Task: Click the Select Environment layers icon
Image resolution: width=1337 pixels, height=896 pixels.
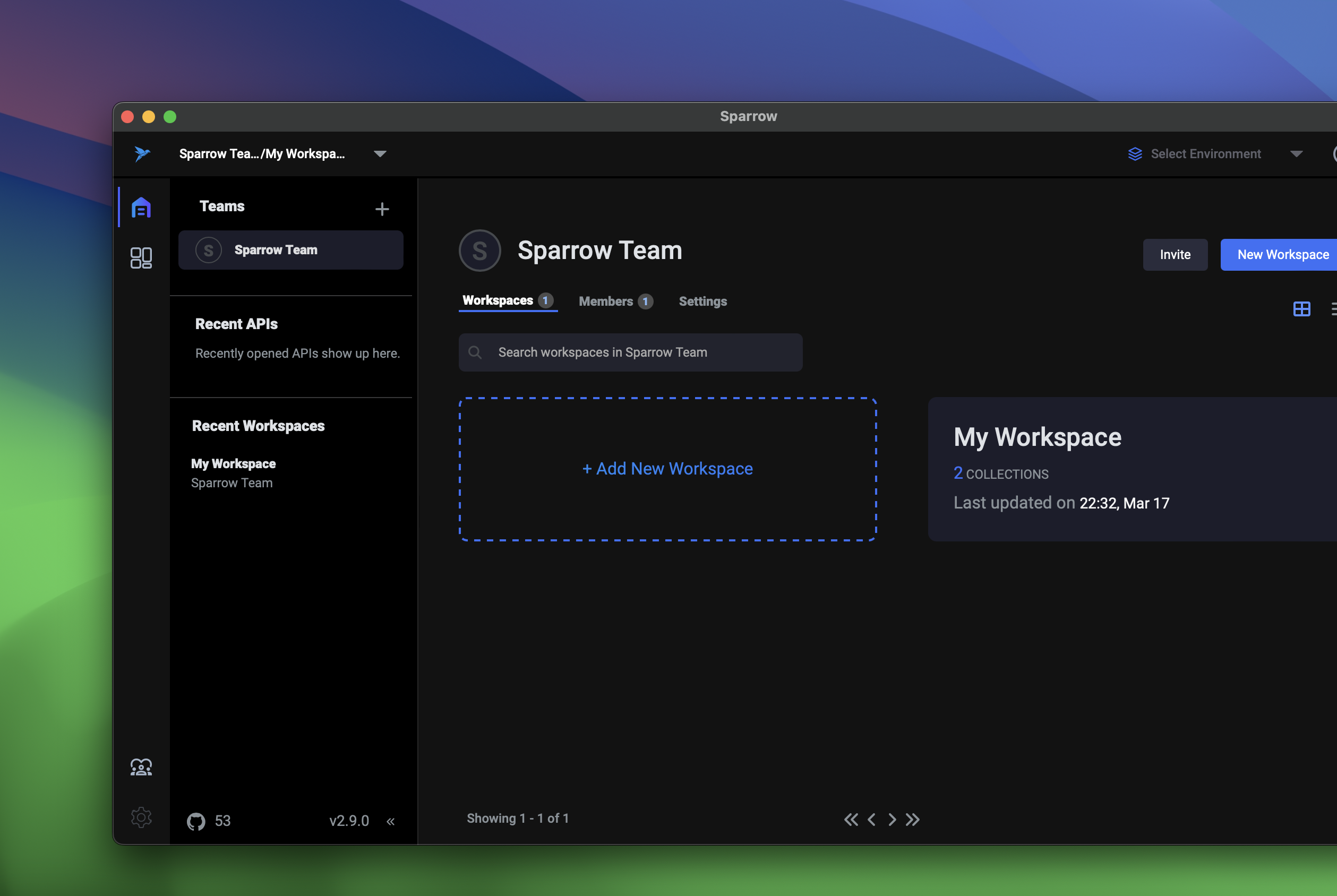Action: 1135,154
